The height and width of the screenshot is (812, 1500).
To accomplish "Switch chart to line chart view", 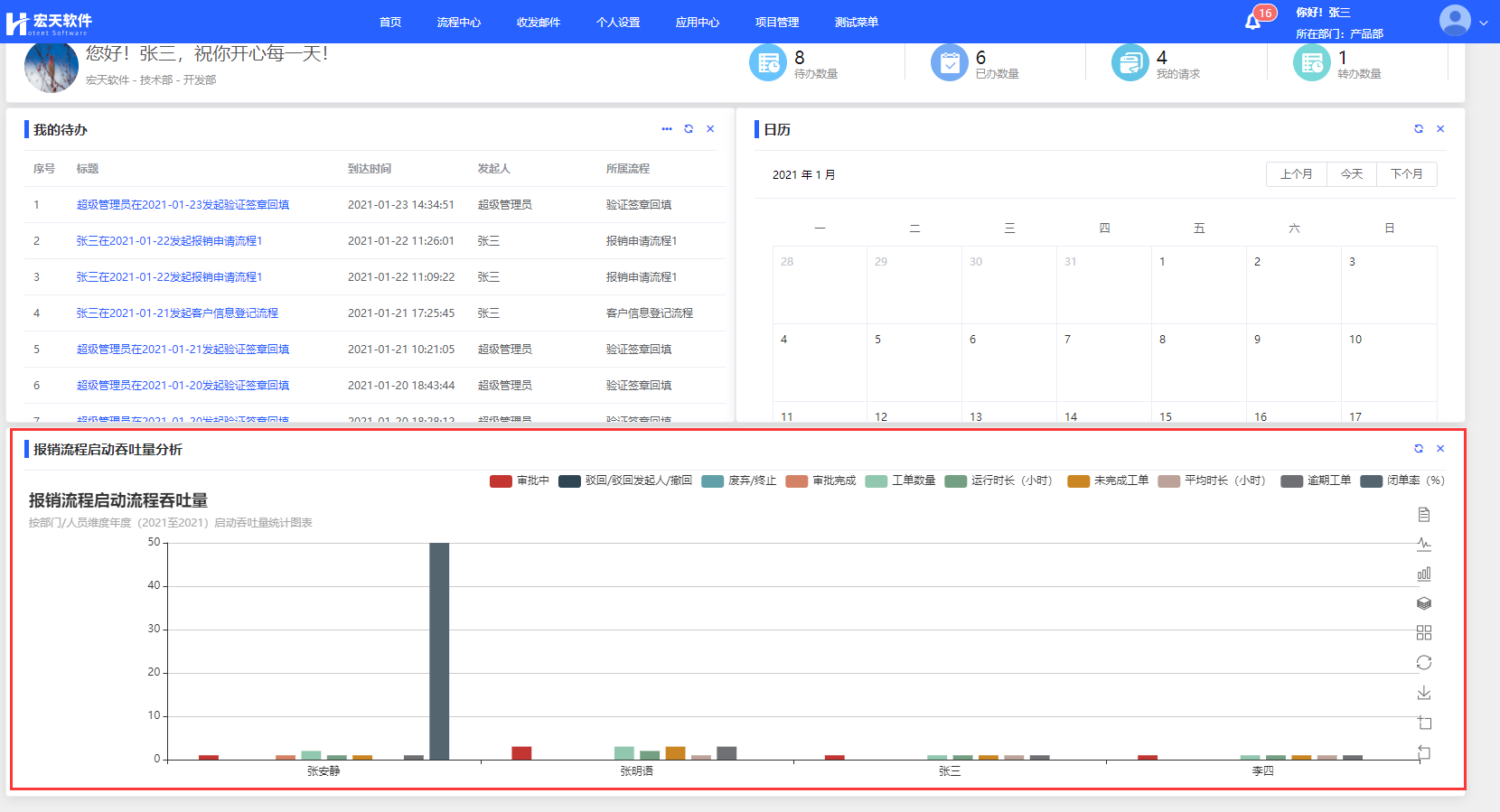I will (1424, 544).
